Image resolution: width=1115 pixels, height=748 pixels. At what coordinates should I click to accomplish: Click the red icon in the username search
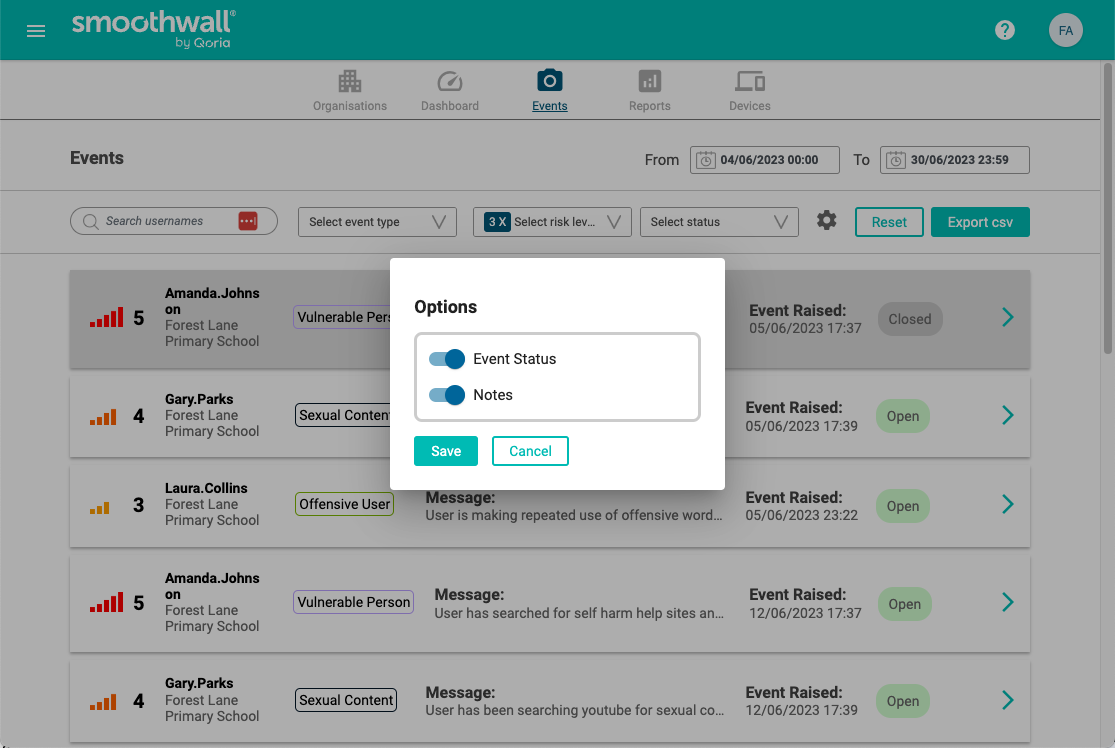[x=248, y=221]
